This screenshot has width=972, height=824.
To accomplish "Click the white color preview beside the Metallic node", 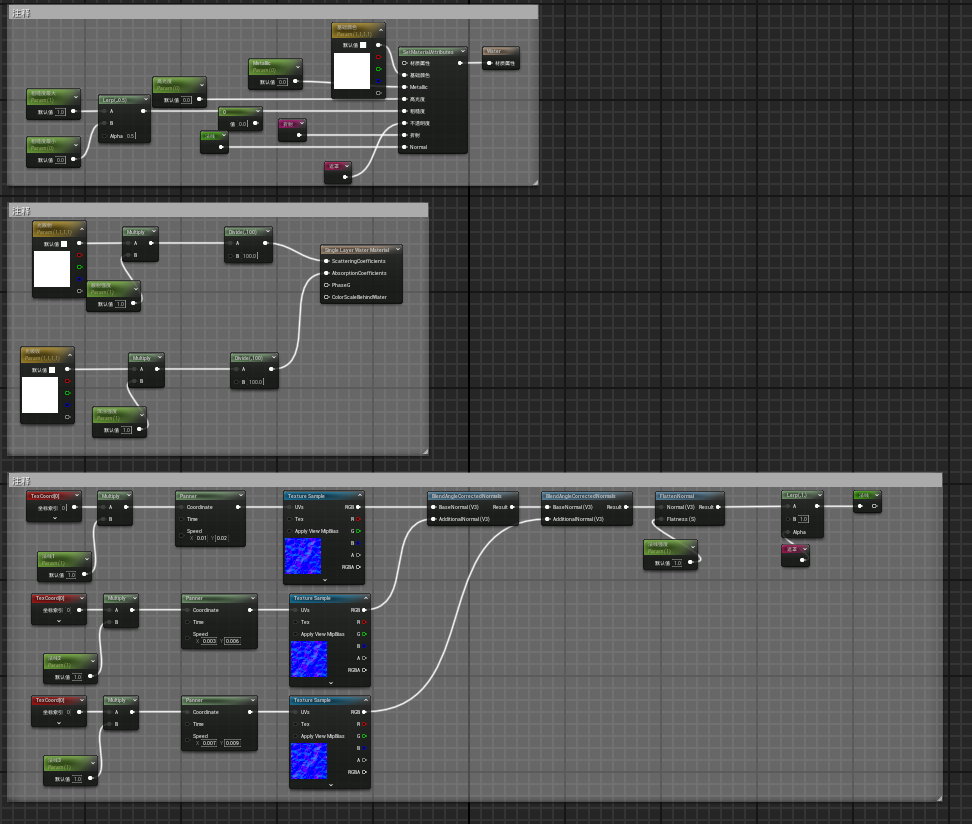I will [x=352, y=71].
